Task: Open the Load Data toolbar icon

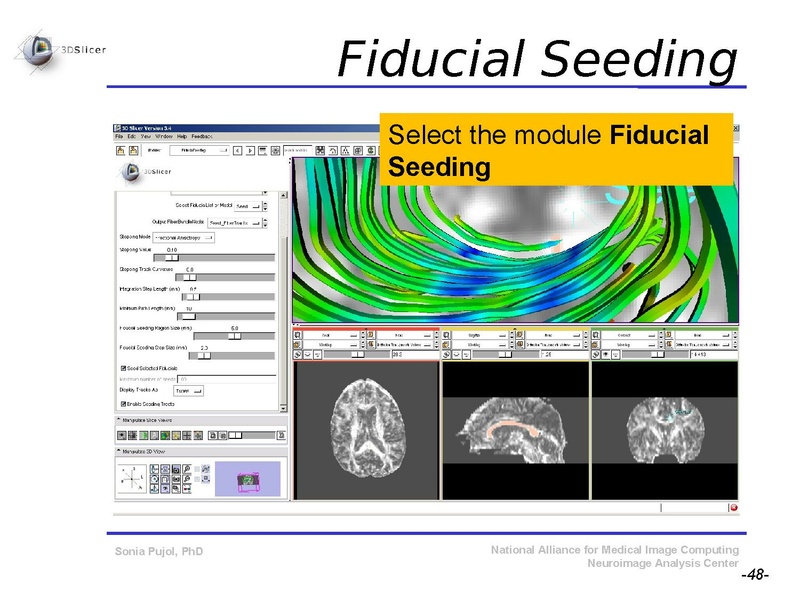Action: pyautogui.click(x=119, y=149)
